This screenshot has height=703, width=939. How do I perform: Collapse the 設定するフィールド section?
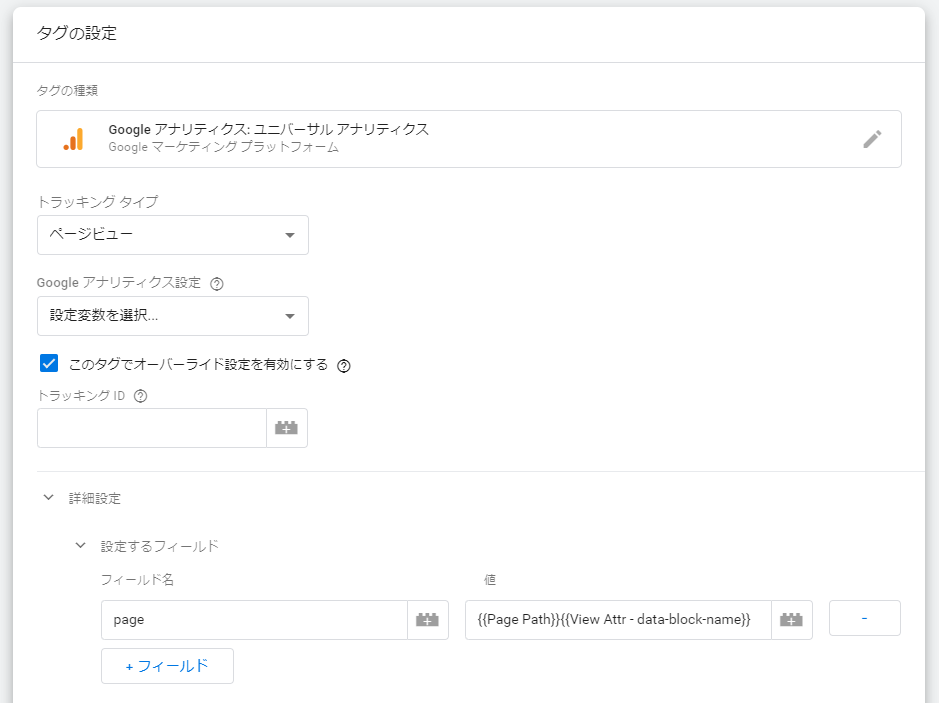(80, 546)
